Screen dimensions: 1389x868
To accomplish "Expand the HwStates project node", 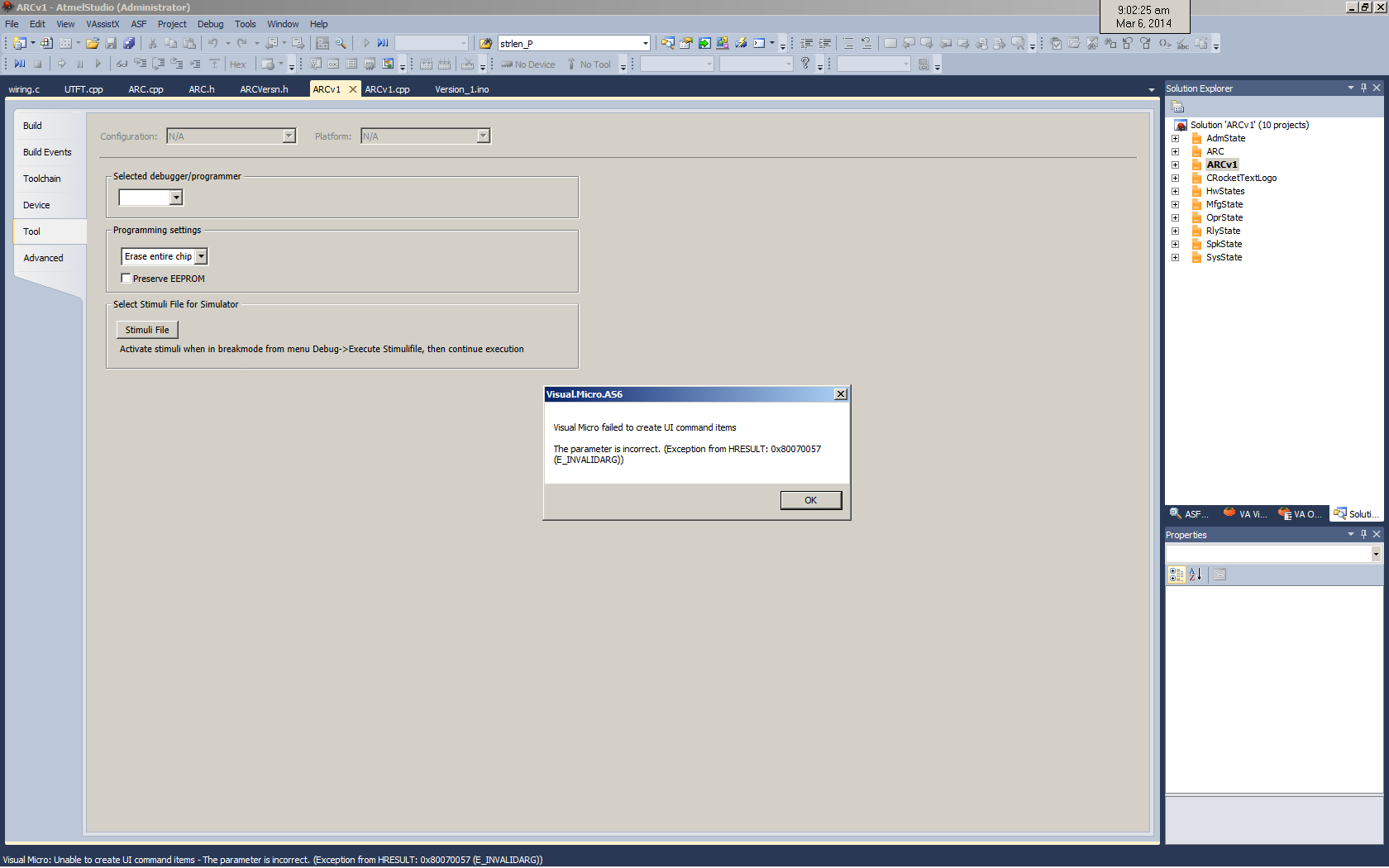I will (1175, 191).
